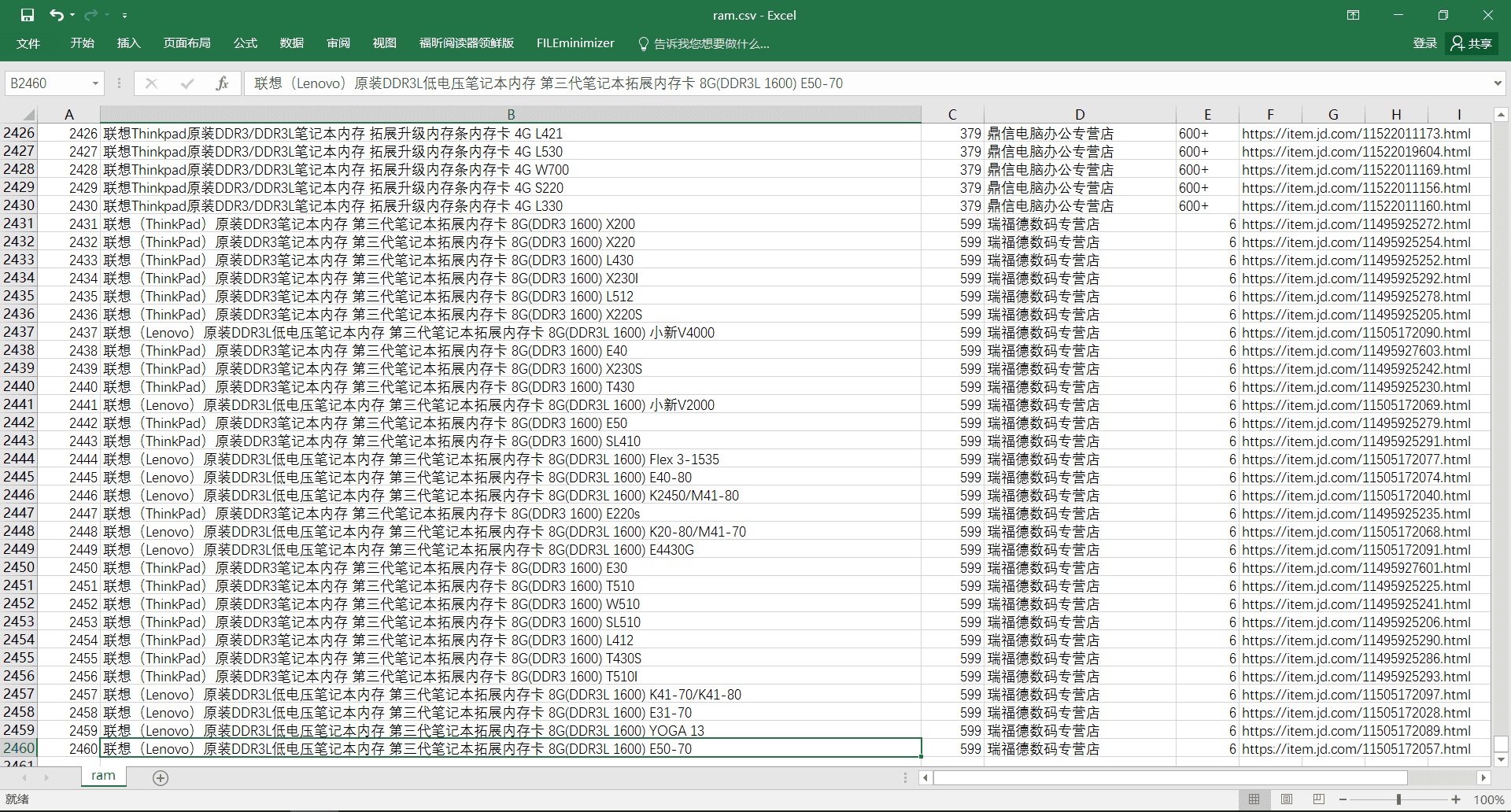Viewport: 1511px width, 812px height.
Task: Click the horizontal scrollbar thumb
Action: click(x=1170, y=777)
